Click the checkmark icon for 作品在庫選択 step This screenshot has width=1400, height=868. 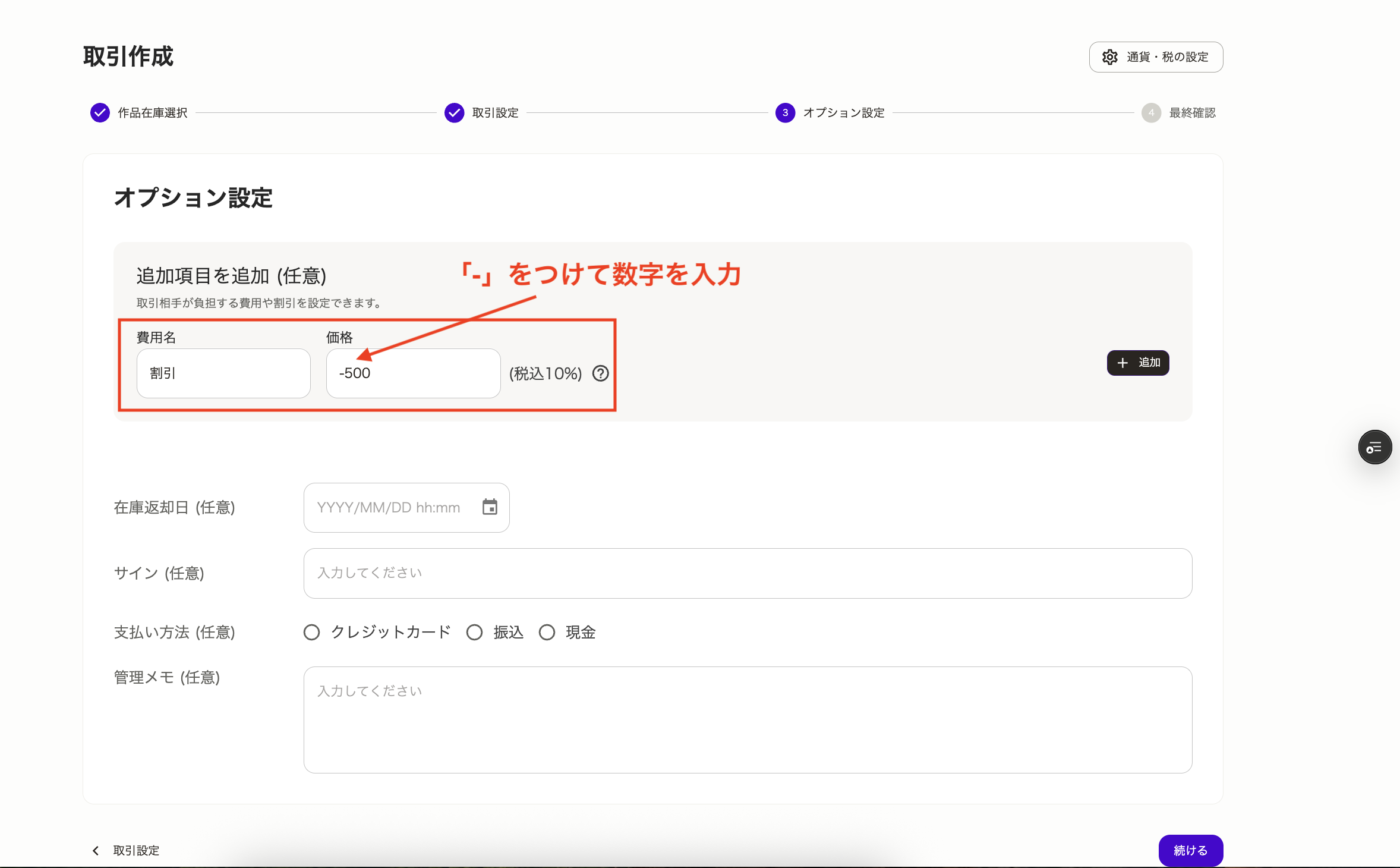coord(100,112)
